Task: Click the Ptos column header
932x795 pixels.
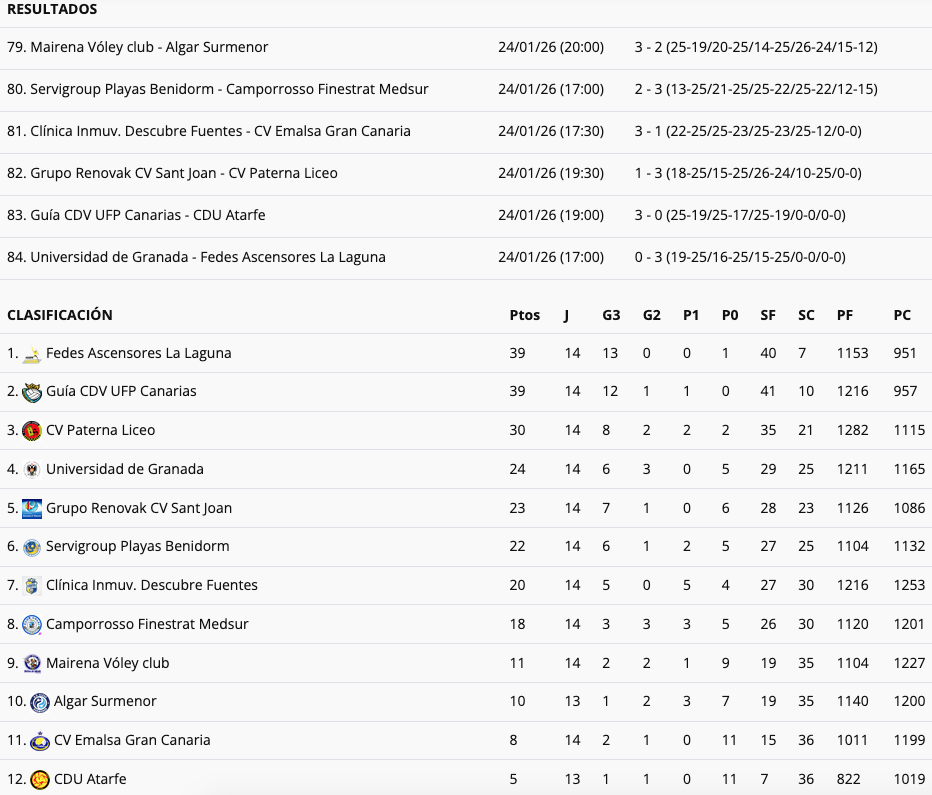Action: (x=524, y=315)
